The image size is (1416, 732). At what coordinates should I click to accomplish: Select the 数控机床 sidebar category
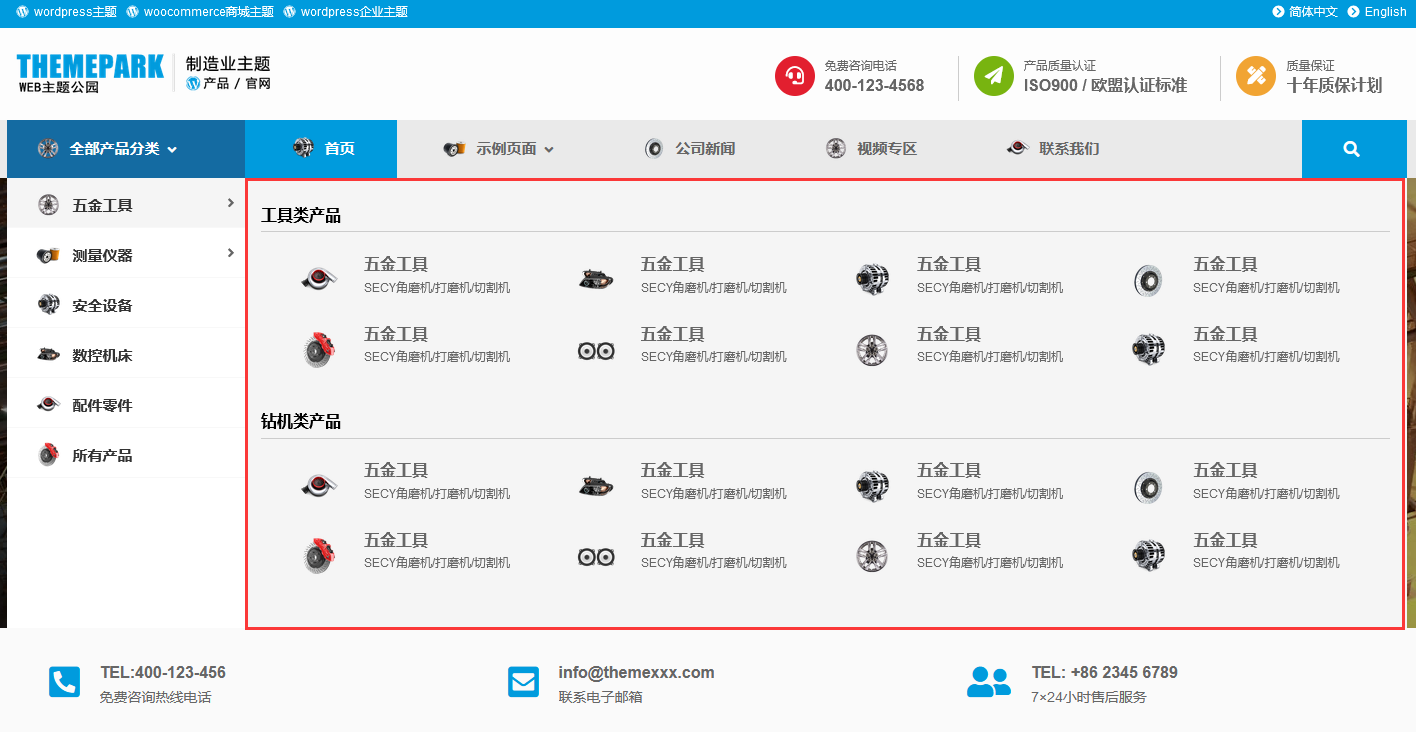104,354
